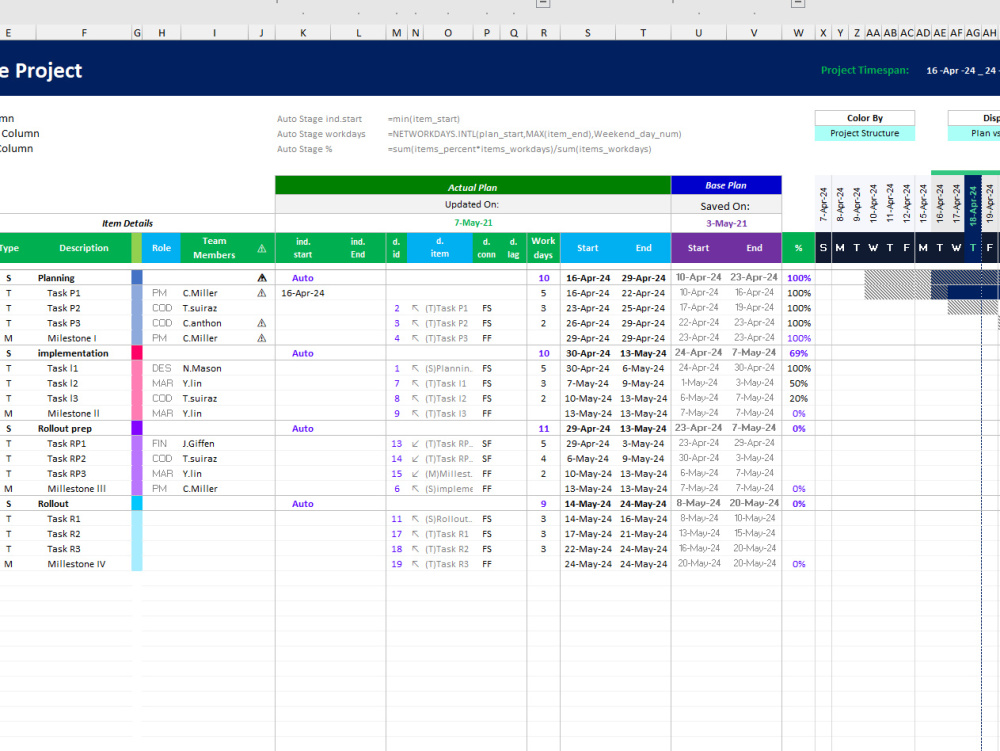Click the SF arrow icon beside (T)Task RP dependency
Viewport: 1000px width, 751px height.
[415, 443]
